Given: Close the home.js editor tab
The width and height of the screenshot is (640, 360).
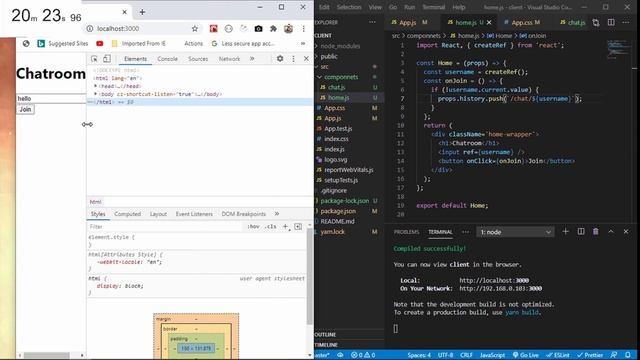Looking at the screenshot, I should click(489, 22).
